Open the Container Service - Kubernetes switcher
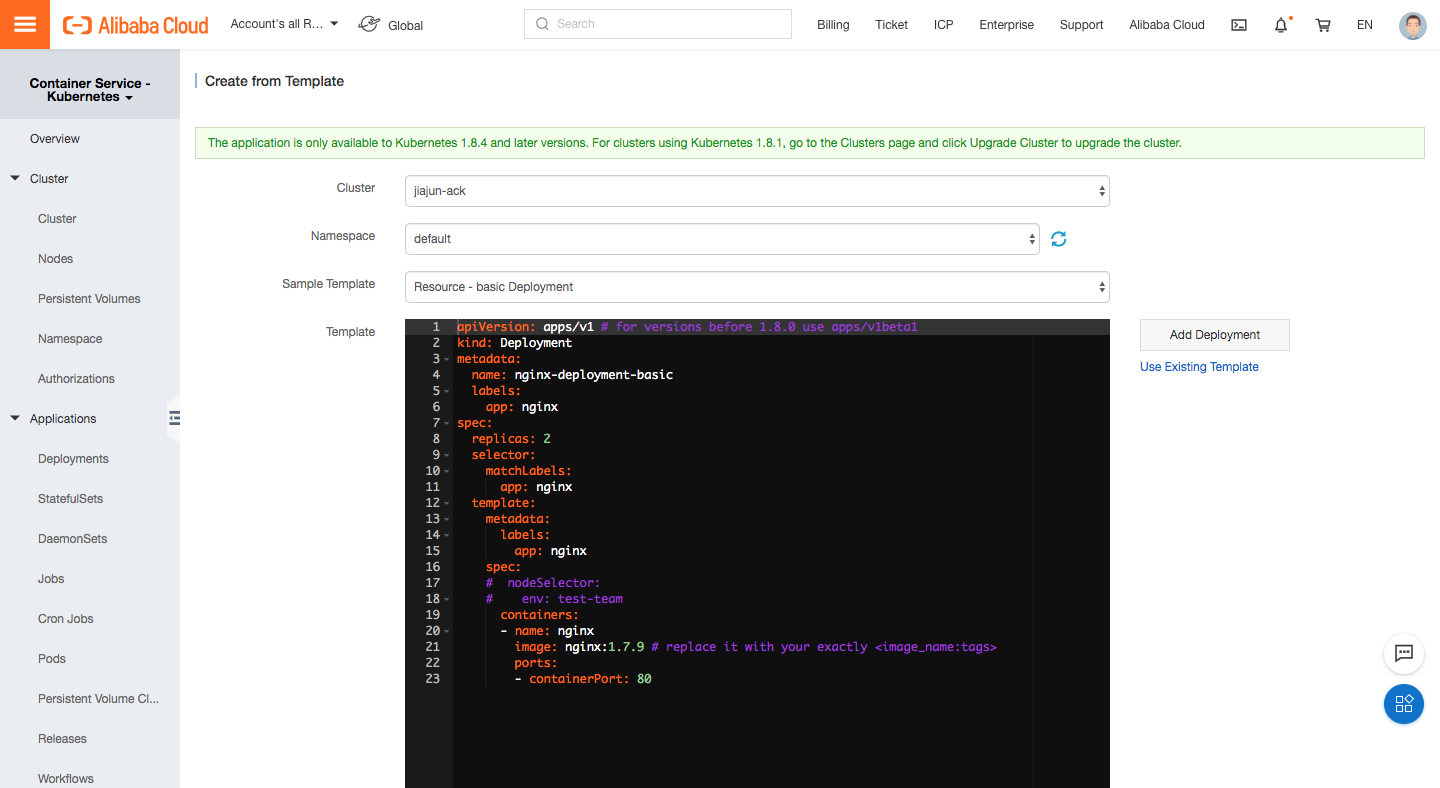The width and height of the screenshot is (1440, 788). 90,90
